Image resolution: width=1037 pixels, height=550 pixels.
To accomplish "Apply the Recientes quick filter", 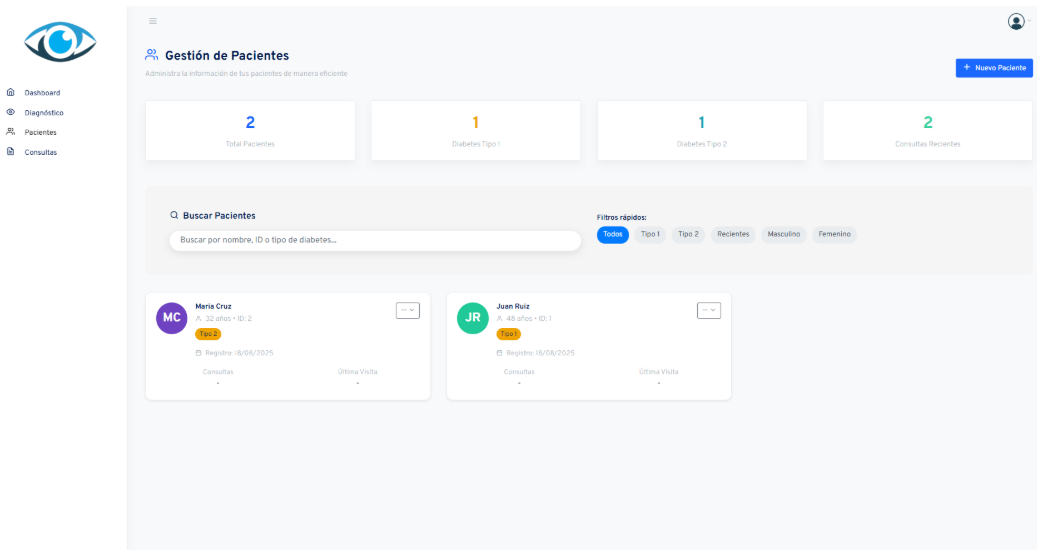I will (733, 235).
